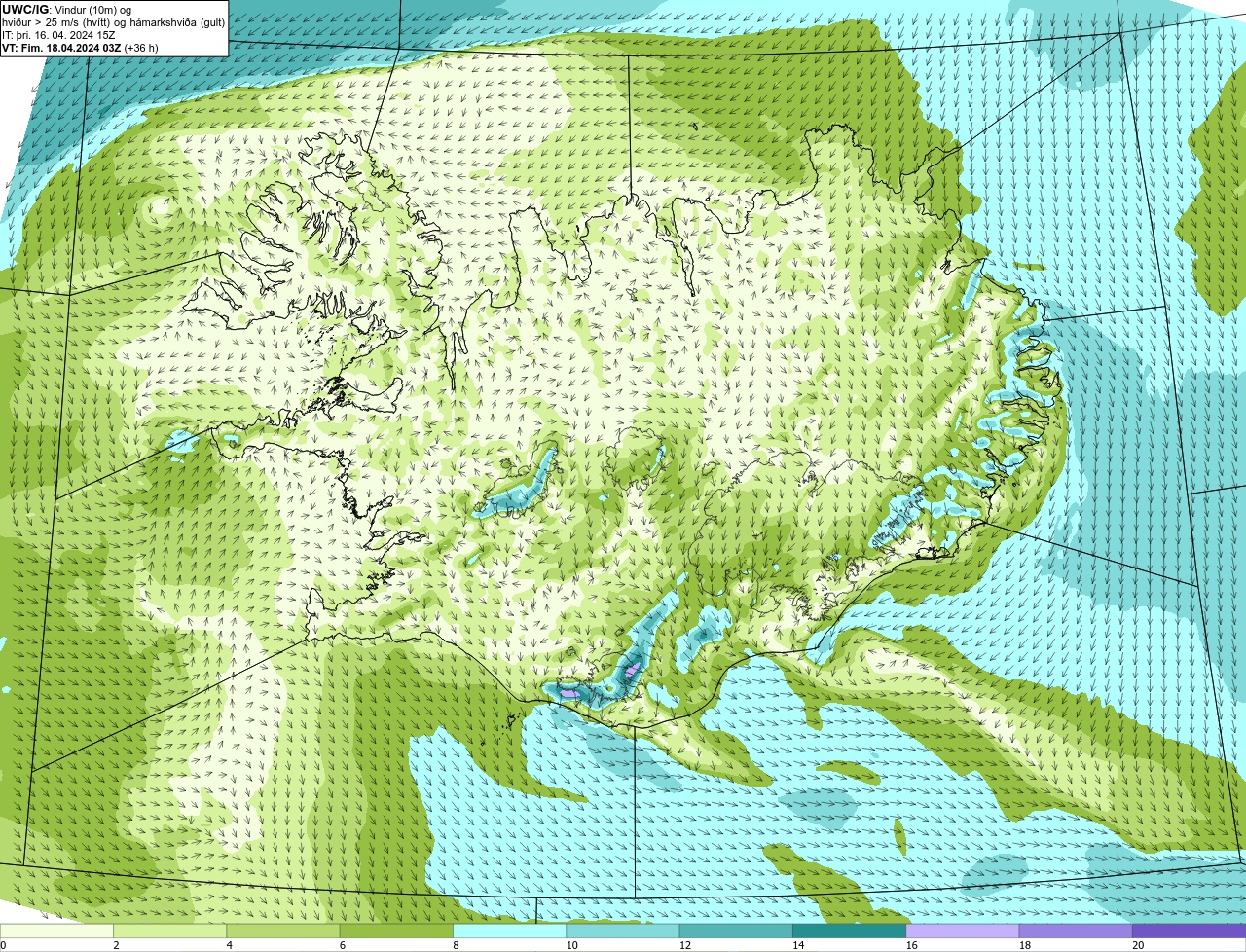Click the 2–4 m/s light green legend swatch
The width and height of the screenshot is (1246, 952).
pyautogui.click(x=169, y=931)
